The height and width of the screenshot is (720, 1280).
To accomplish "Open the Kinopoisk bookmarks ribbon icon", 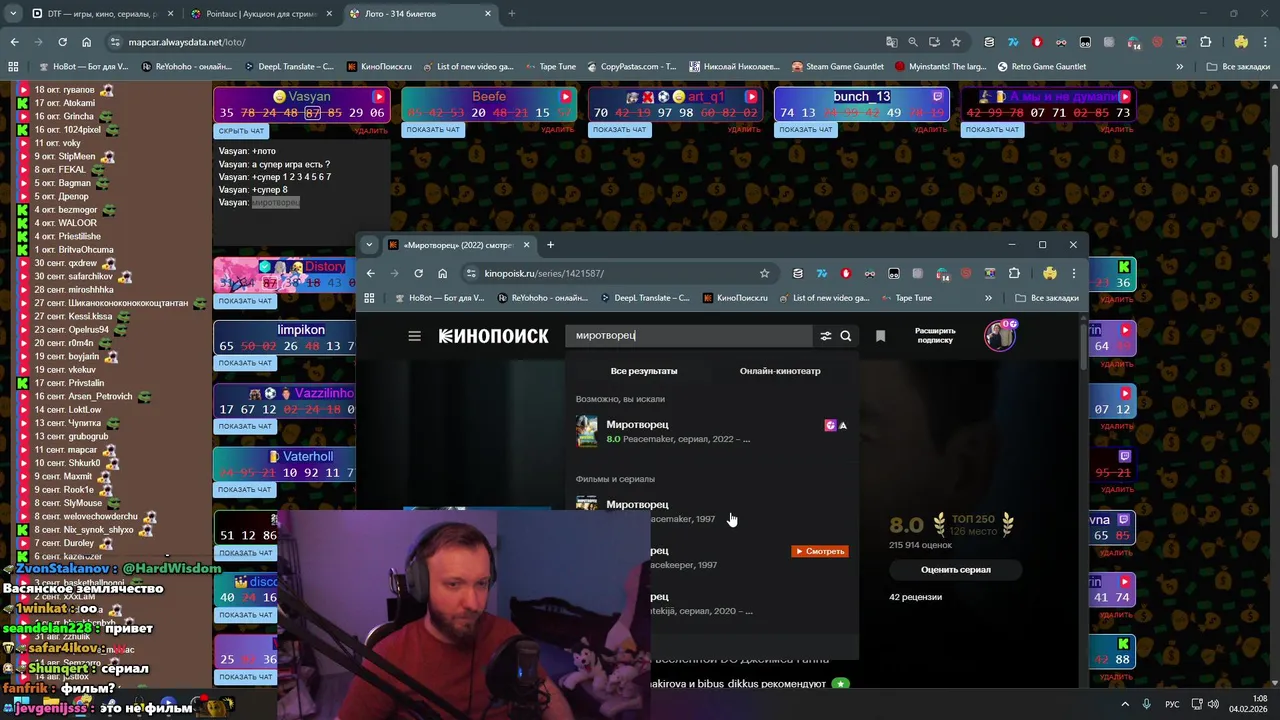I will [880, 336].
